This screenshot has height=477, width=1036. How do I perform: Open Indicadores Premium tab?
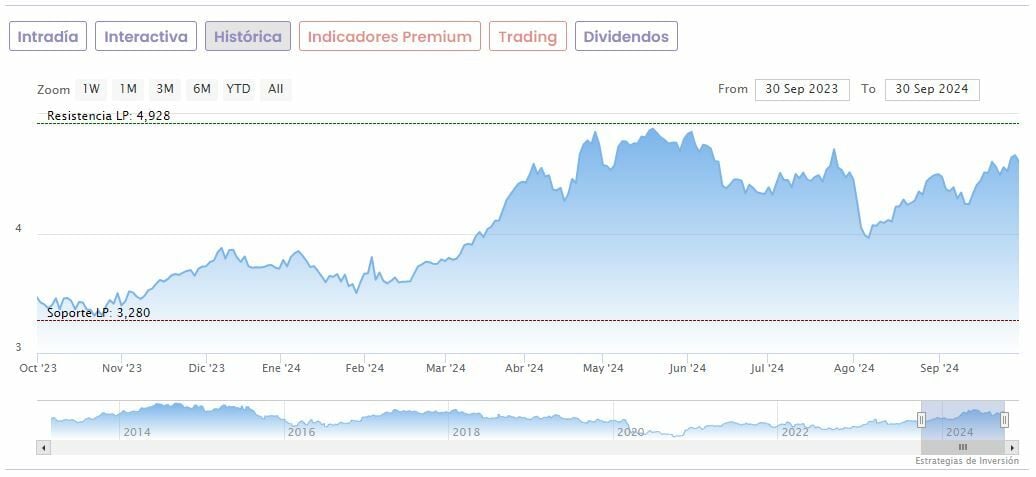389,36
